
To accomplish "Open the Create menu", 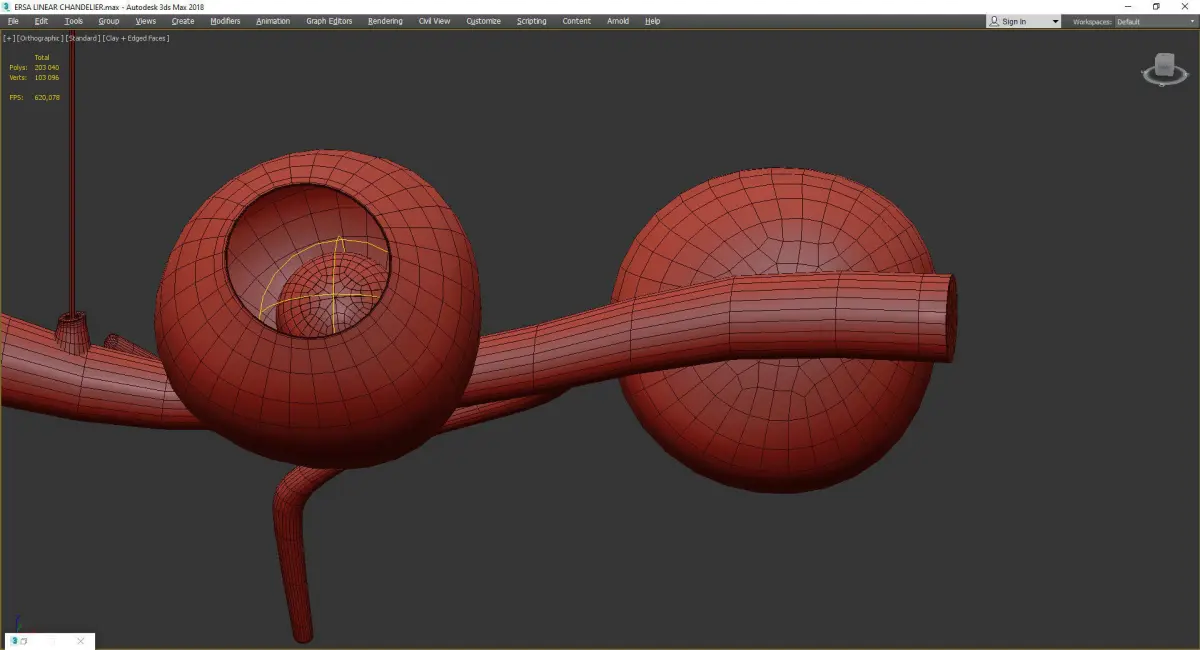I will click(183, 21).
